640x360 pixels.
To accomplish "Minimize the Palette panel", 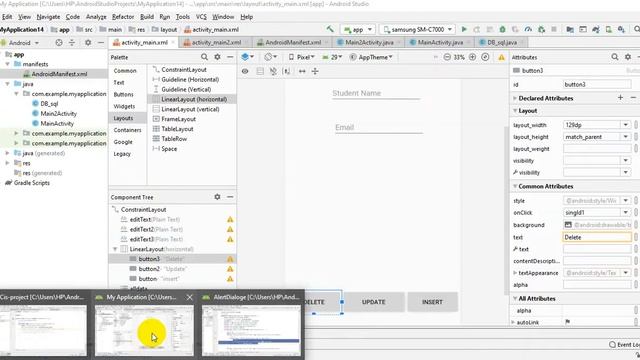I will click(x=230, y=57).
